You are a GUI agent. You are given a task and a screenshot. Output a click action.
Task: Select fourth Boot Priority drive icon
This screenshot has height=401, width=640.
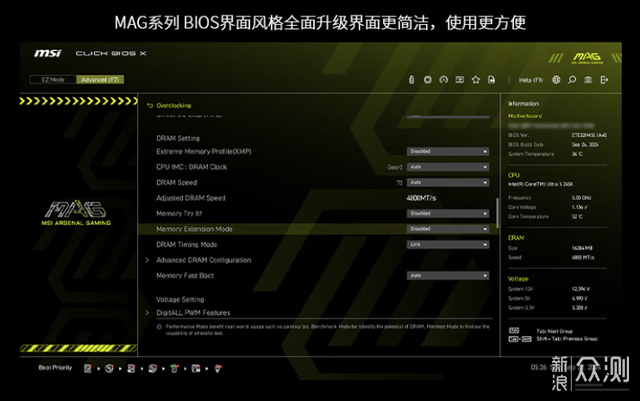152,368
